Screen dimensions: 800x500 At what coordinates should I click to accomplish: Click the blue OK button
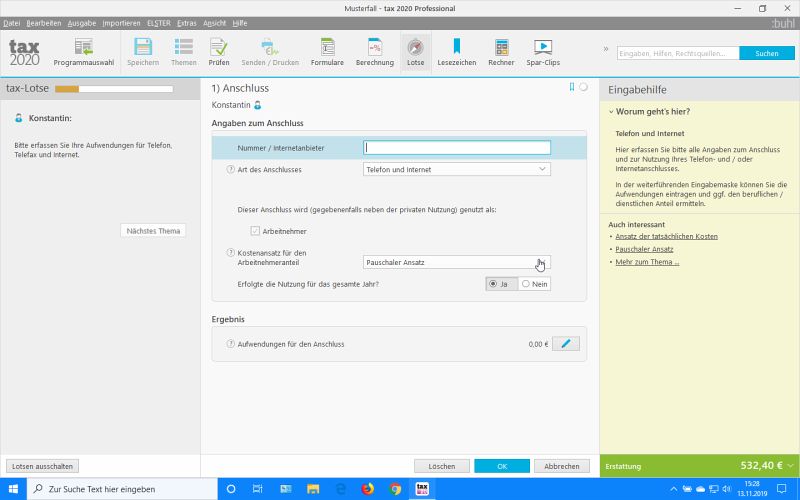tap(501, 466)
